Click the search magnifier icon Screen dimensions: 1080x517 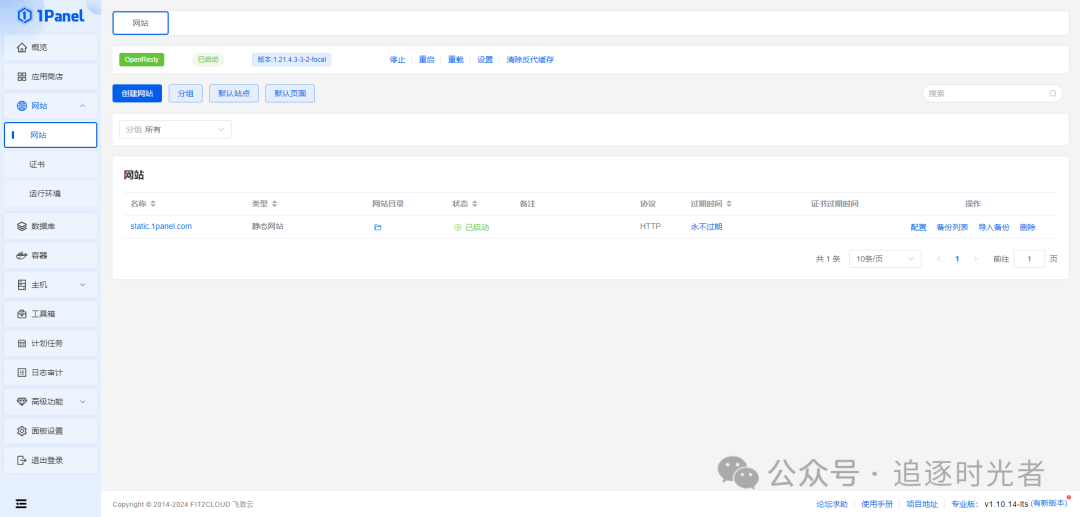tap(1053, 93)
